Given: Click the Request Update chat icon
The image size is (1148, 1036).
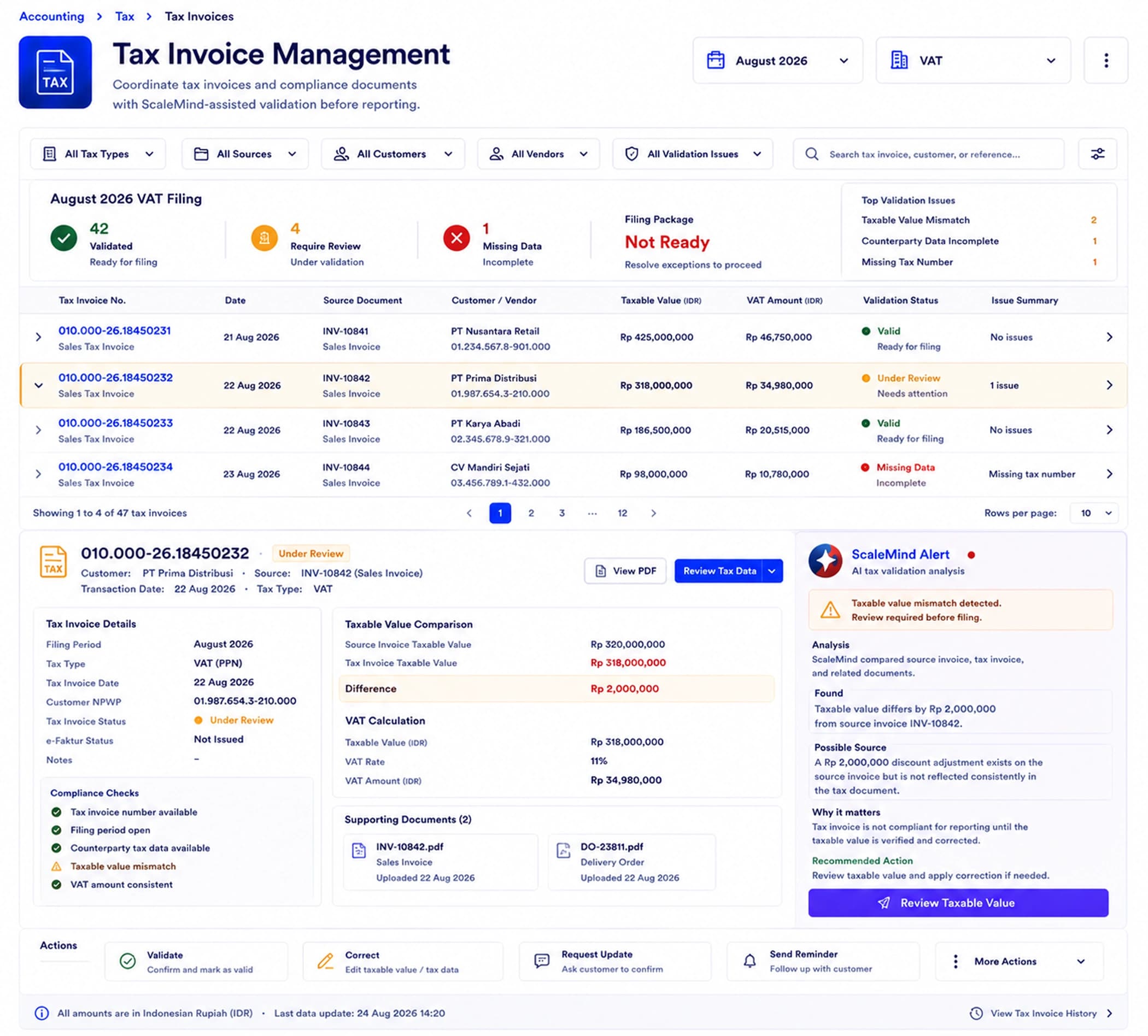Looking at the screenshot, I should click(x=542, y=962).
